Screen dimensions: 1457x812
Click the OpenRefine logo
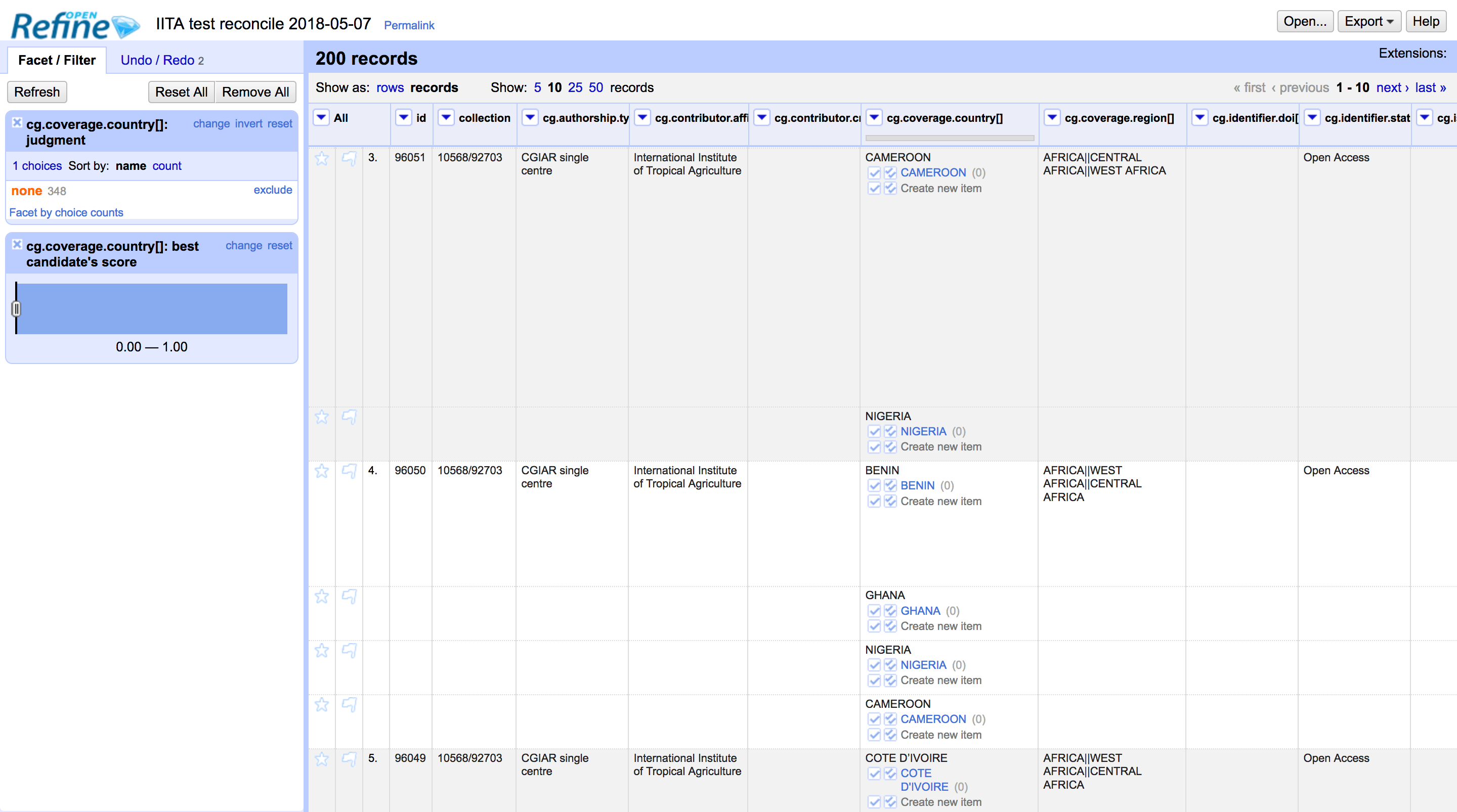click(x=75, y=25)
